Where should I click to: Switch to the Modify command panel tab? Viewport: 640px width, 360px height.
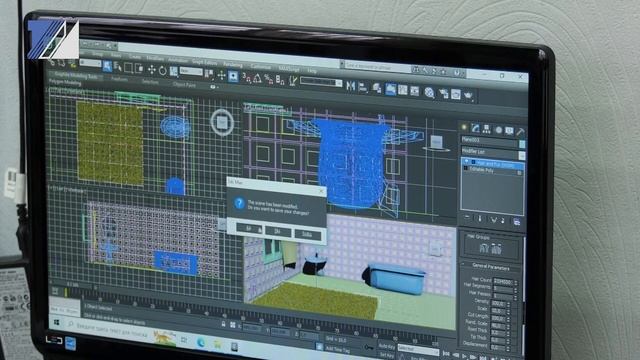(475, 128)
